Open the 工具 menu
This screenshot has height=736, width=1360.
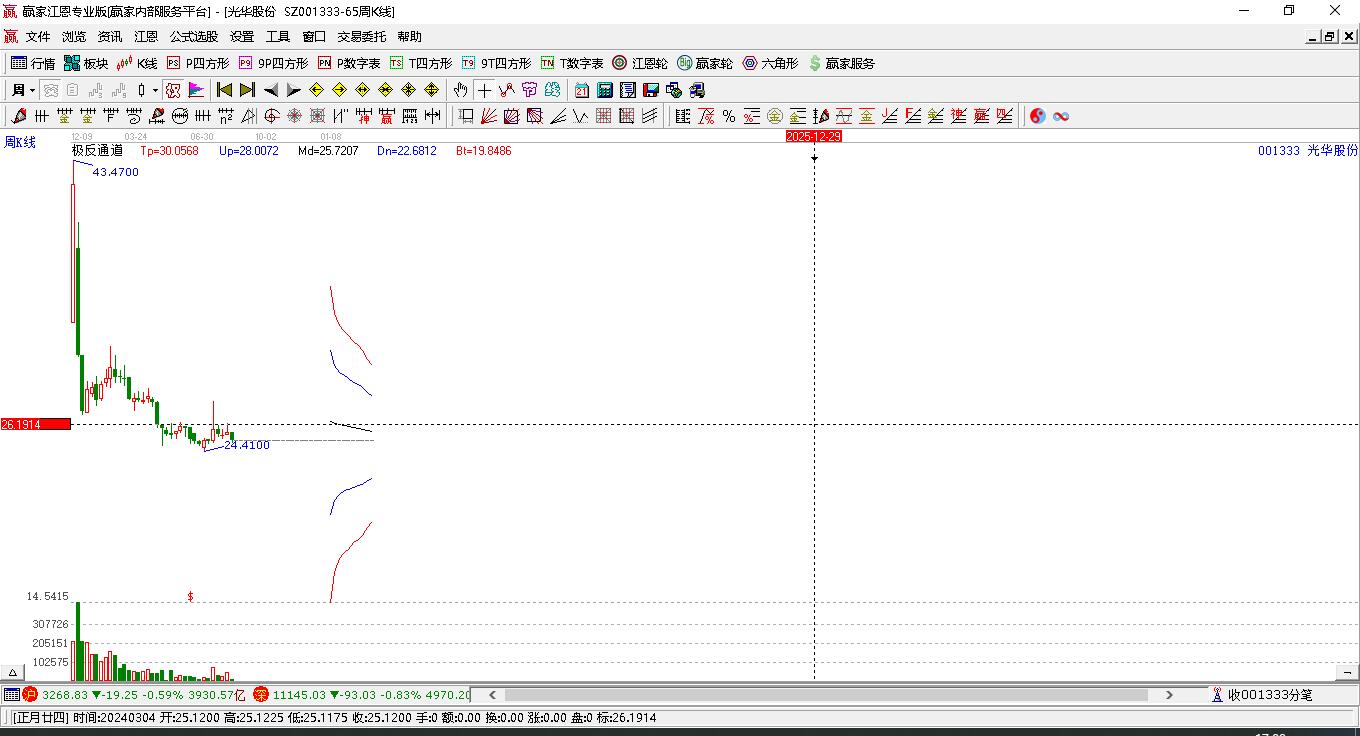pos(278,37)
